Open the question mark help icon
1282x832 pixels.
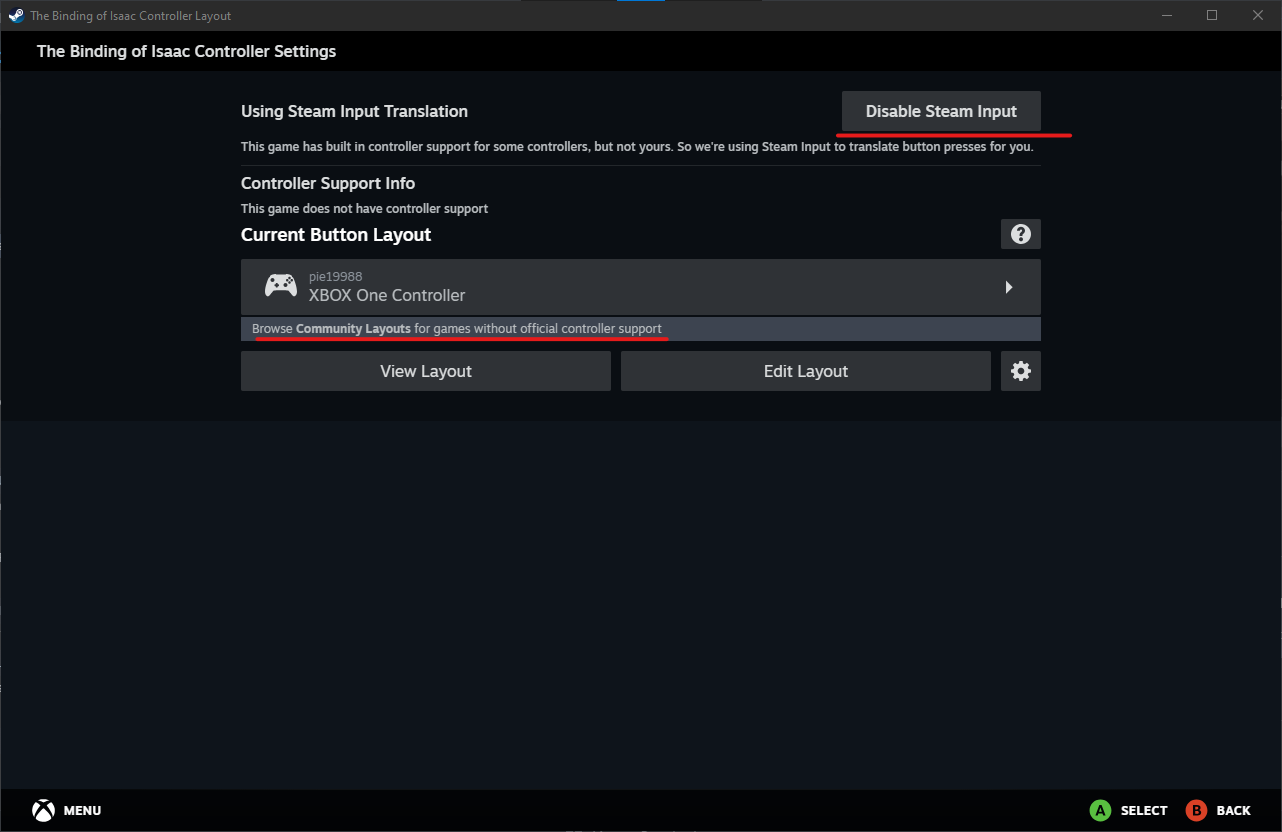tap(1020, 234)
